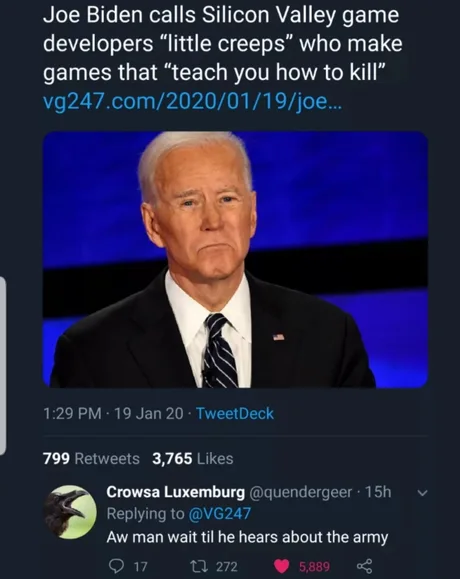This screenshot has height=579, width=460.
Task: Open the @VG247 mention link
Action: point(220,514)
